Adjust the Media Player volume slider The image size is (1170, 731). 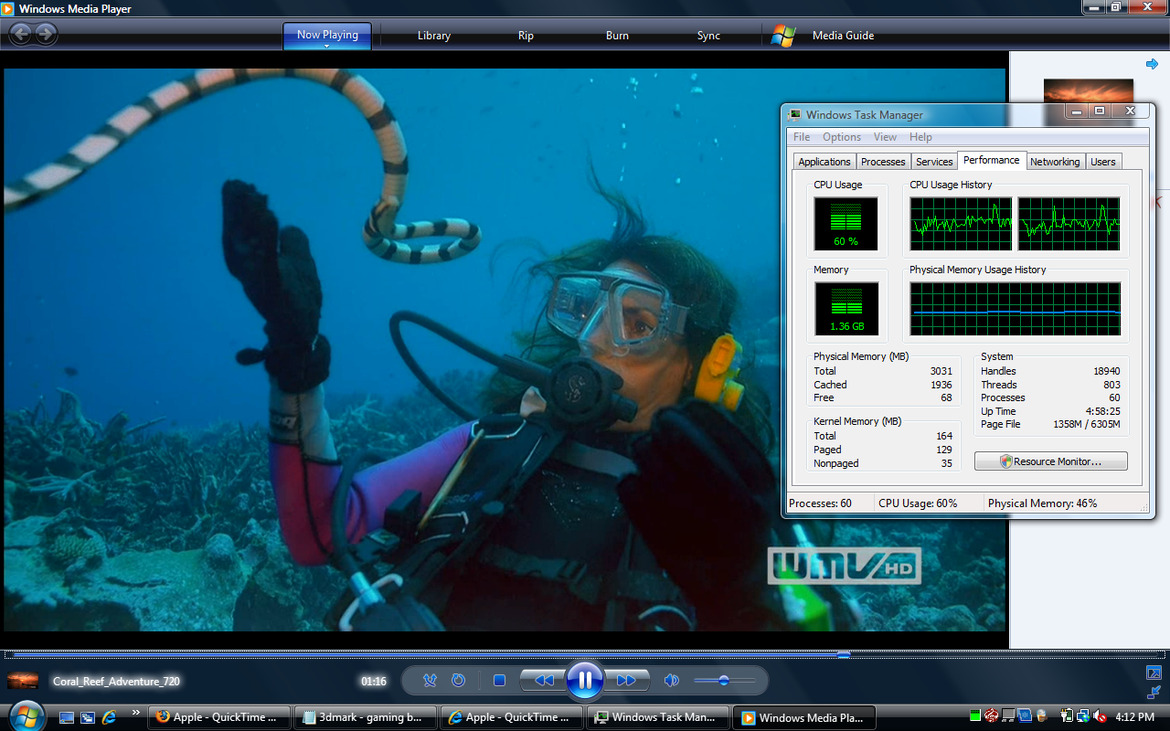click(724, 680)
